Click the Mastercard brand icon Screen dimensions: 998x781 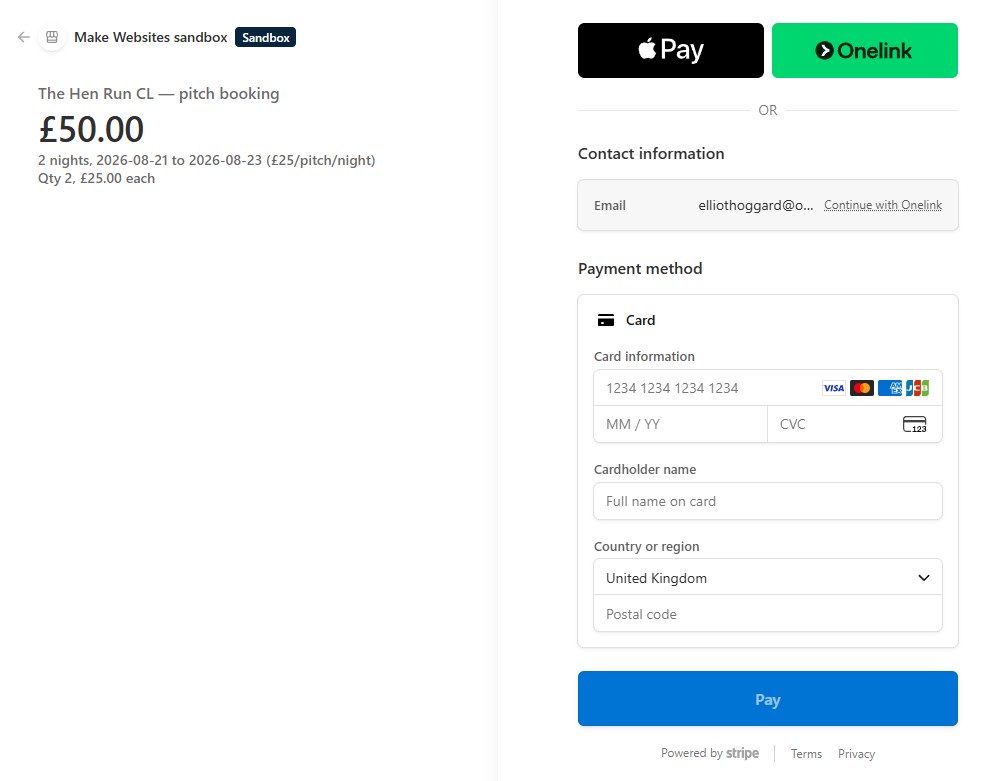coord(862,388)
